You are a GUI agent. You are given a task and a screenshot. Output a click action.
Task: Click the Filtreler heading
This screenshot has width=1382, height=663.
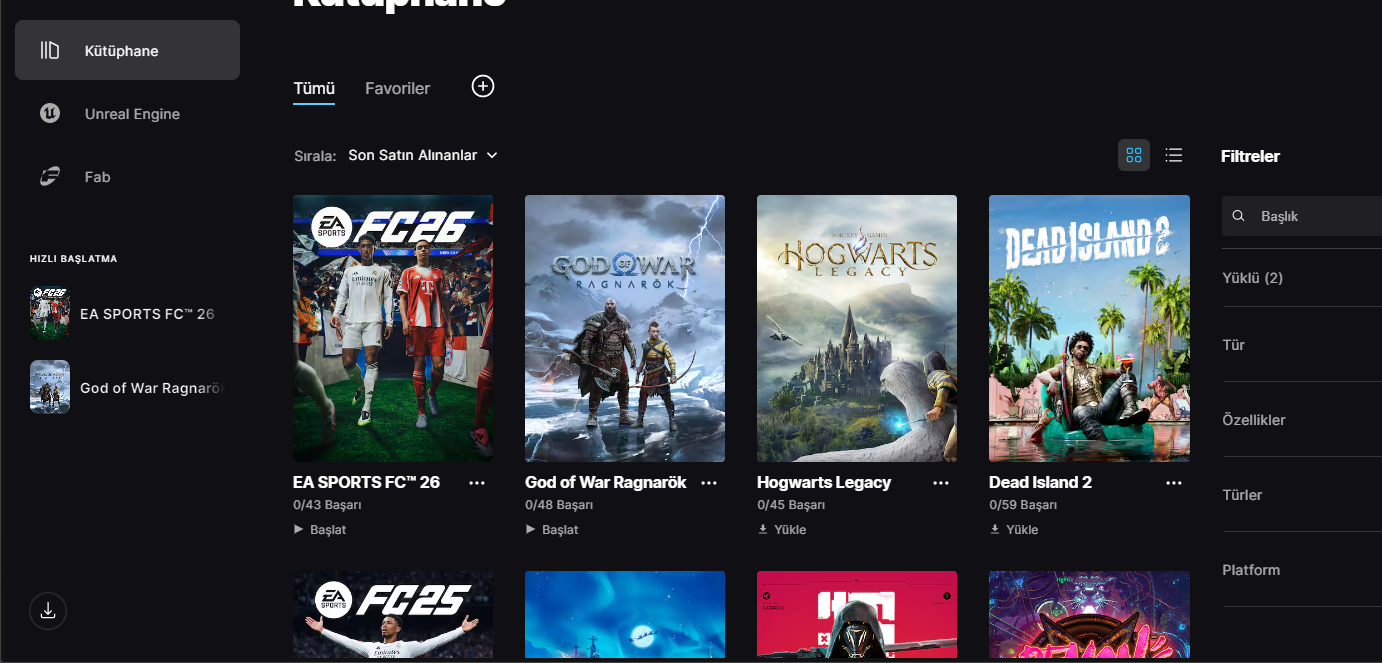[x=1250, y=156]
